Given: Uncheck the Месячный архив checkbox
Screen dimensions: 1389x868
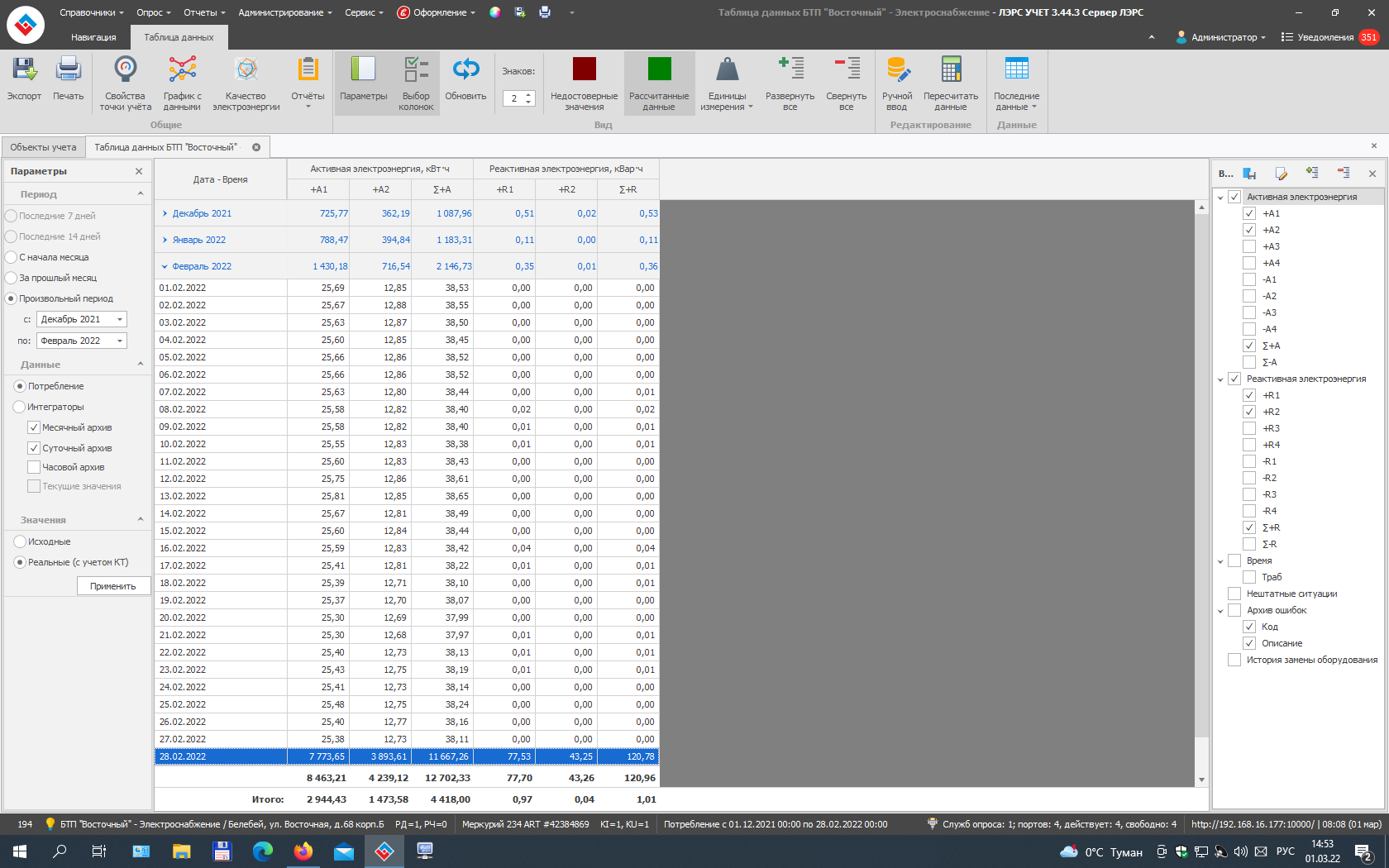Looking at the screenshot, I should [x=34, y=427].
